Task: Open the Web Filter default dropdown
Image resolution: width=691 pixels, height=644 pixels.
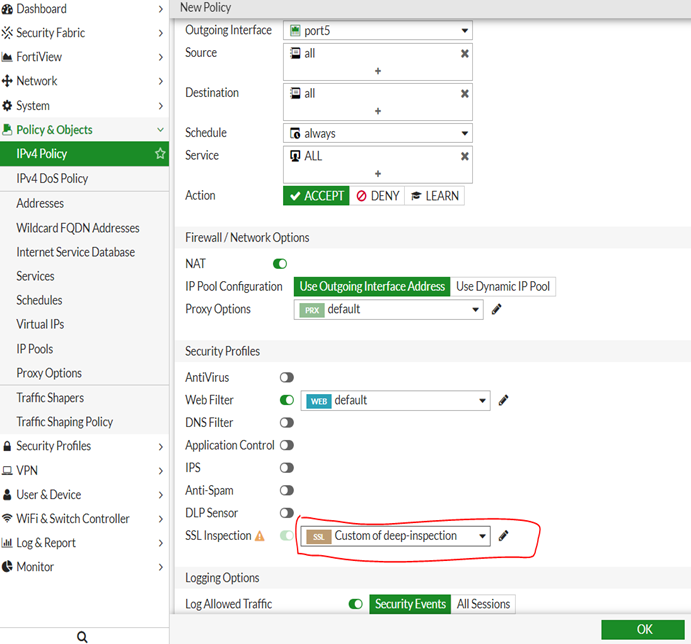Action: [395, 400]
